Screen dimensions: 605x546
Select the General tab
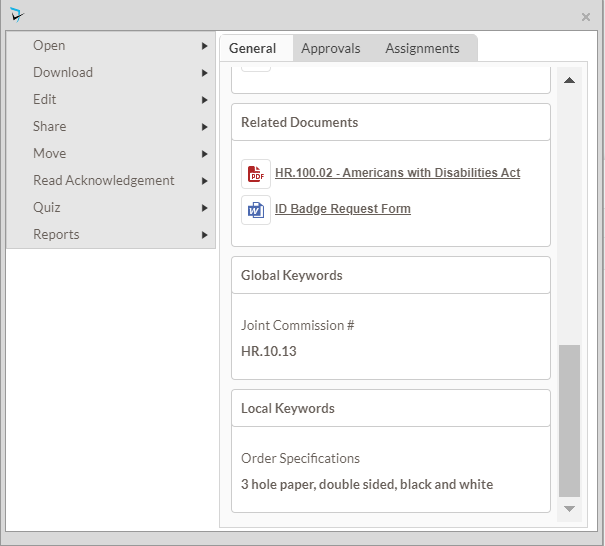pyautogui.click(x=252, y=48)
